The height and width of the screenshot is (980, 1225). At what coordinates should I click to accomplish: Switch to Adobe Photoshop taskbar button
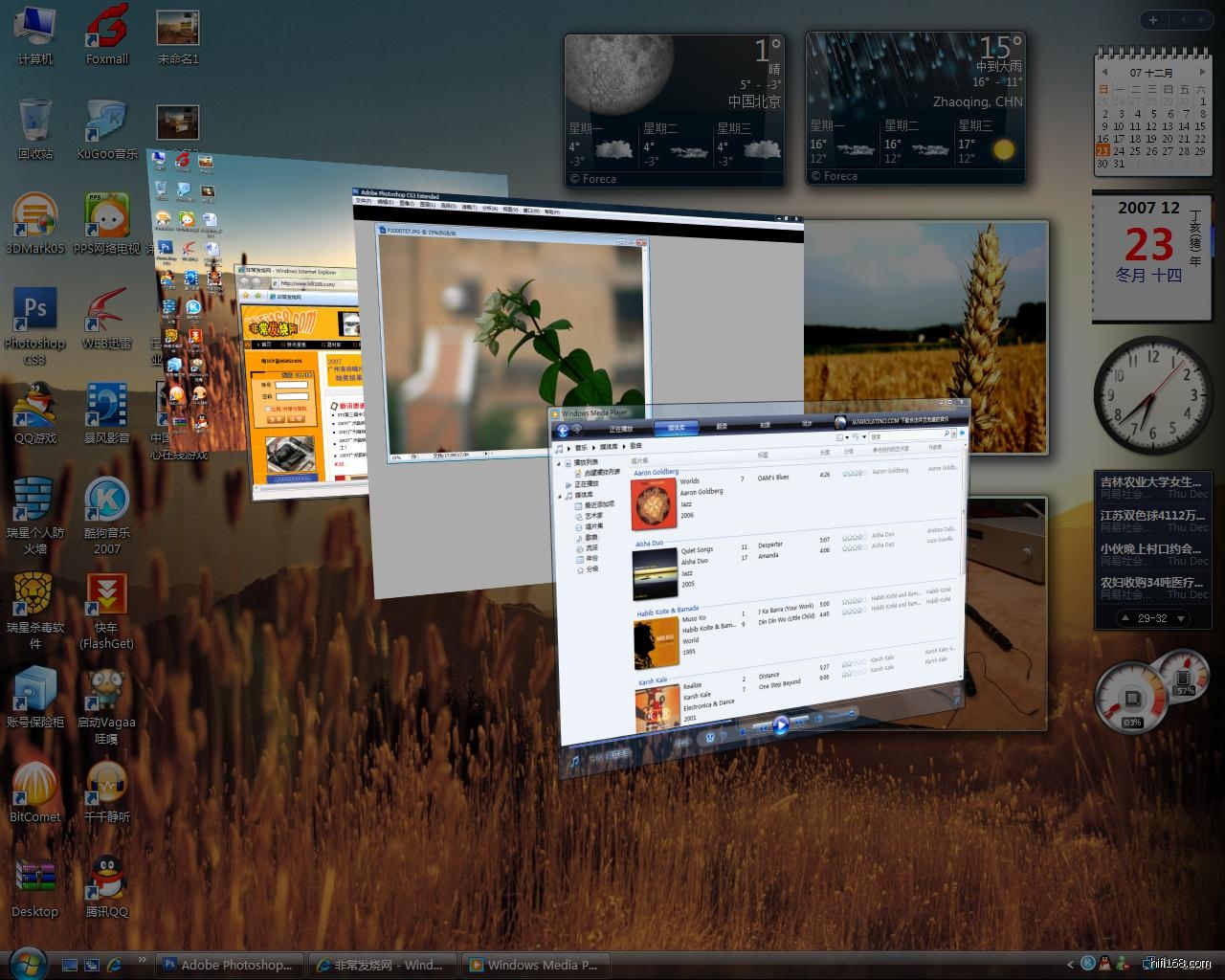click(x=228, y=965)
